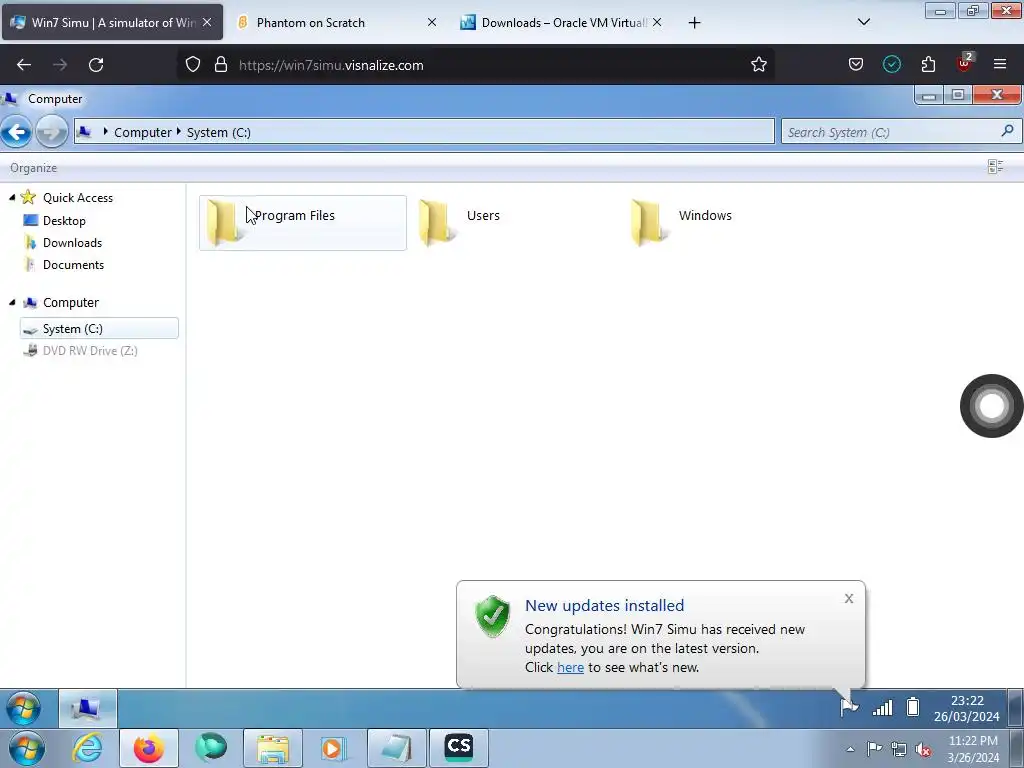Dismiss the New updates installed notification
The height and width of the screenshot is (768, 1024).
coord(848,598)
